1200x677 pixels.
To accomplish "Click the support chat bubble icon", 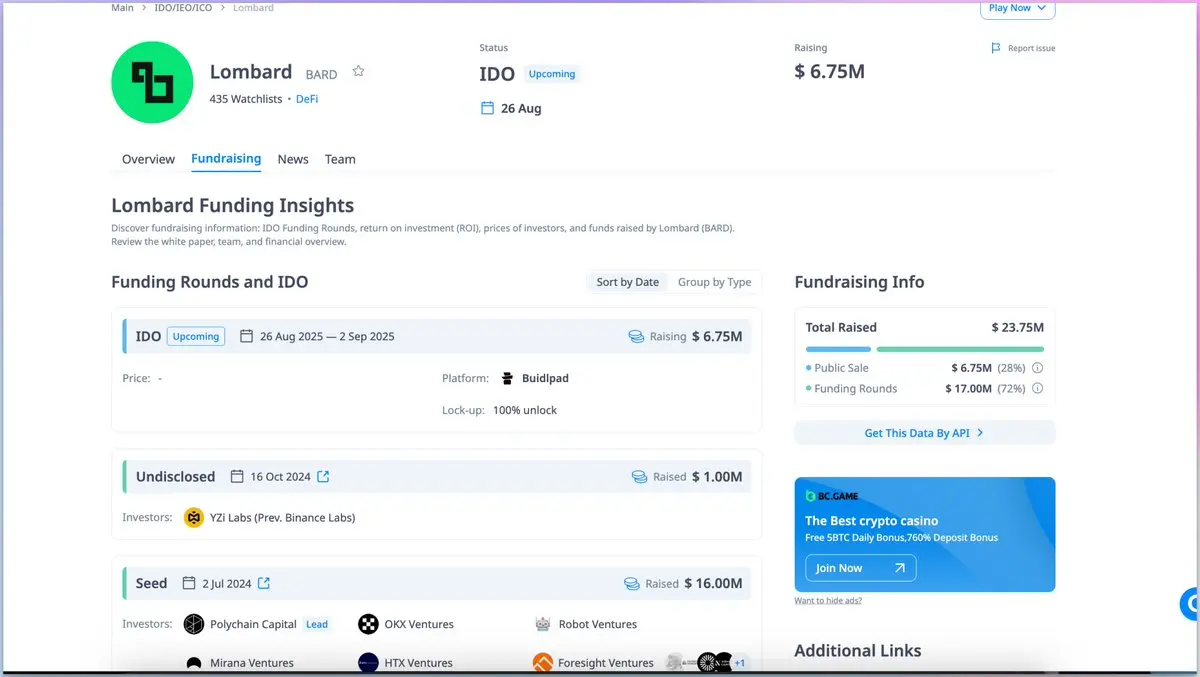I will pyautogui.click(x=1190, y=603).
